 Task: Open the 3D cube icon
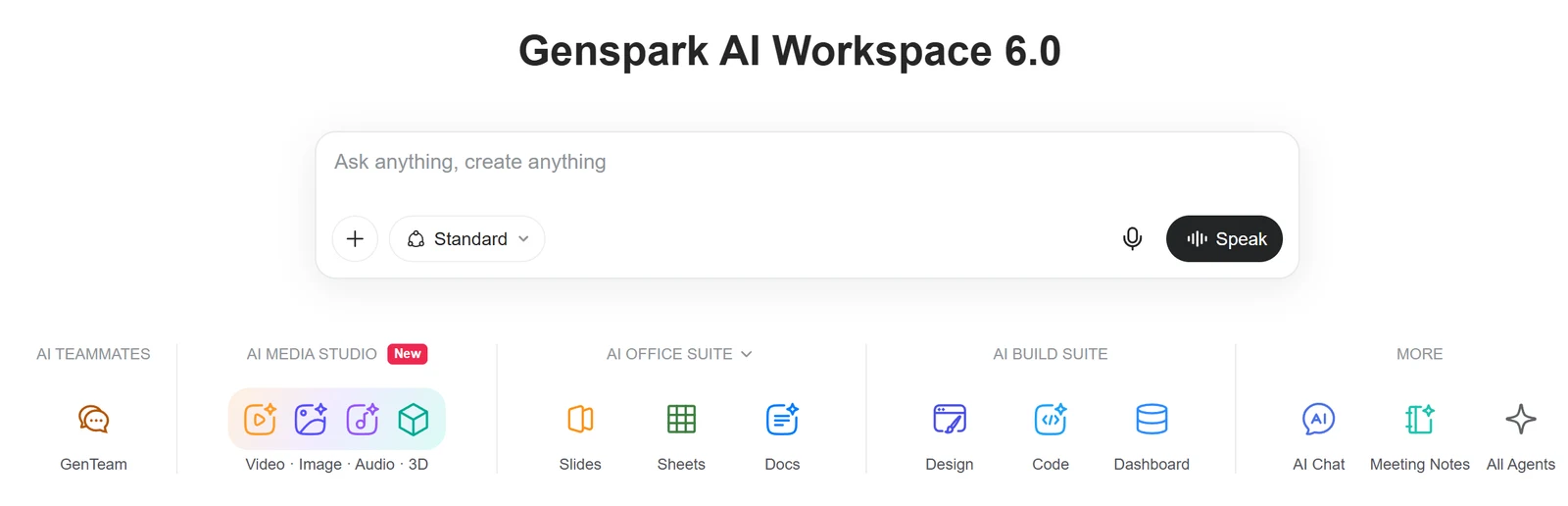click(x=414, y=420)
